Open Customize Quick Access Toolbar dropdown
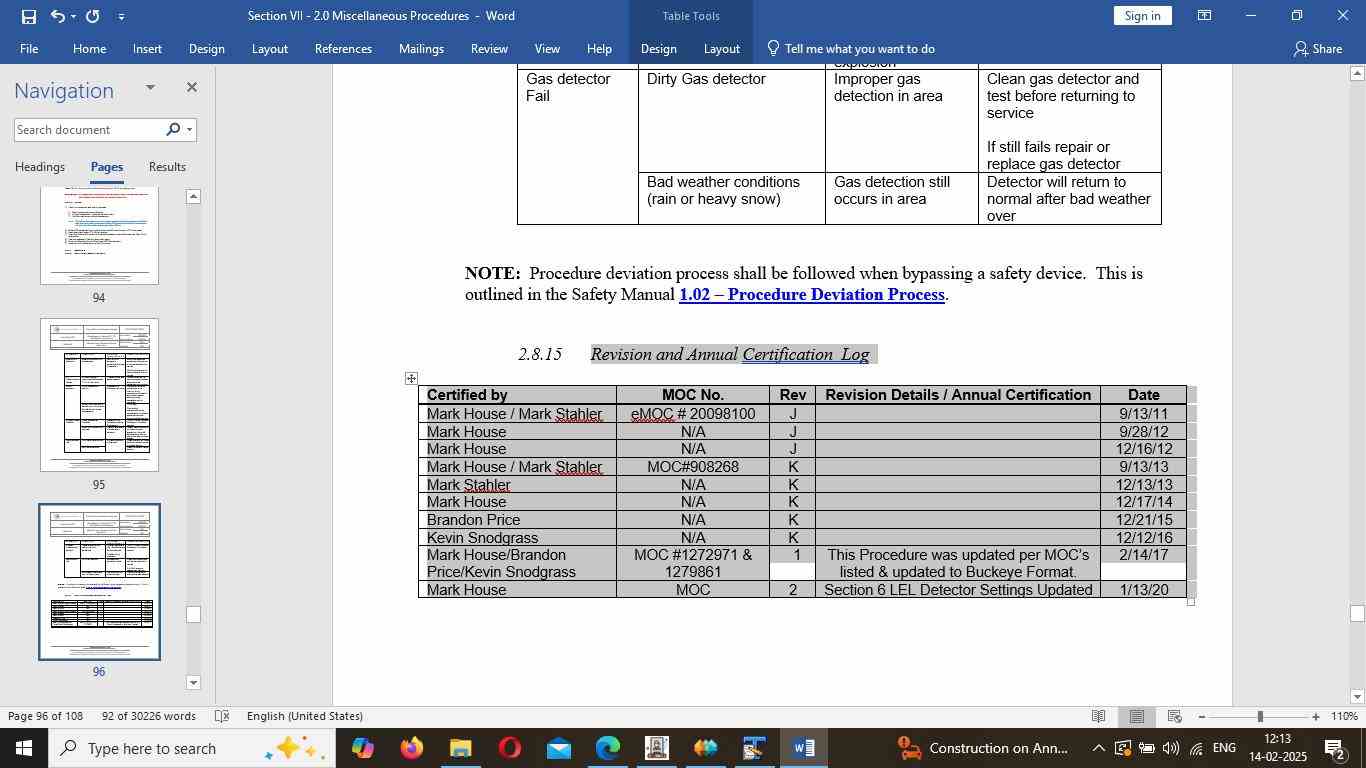Image resolution: width=1366 pixels, height=768 pixels. 121,16
